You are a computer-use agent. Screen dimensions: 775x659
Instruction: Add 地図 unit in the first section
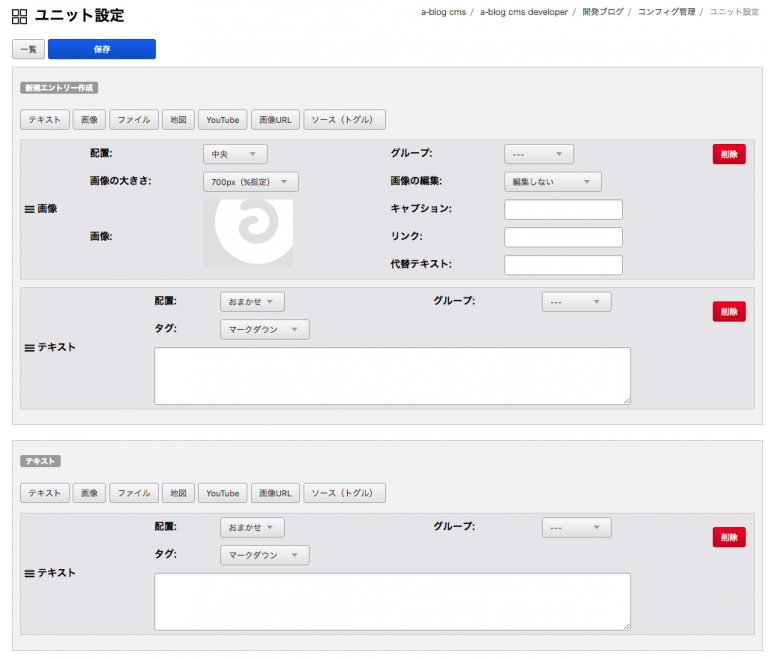tap(178, 120)
